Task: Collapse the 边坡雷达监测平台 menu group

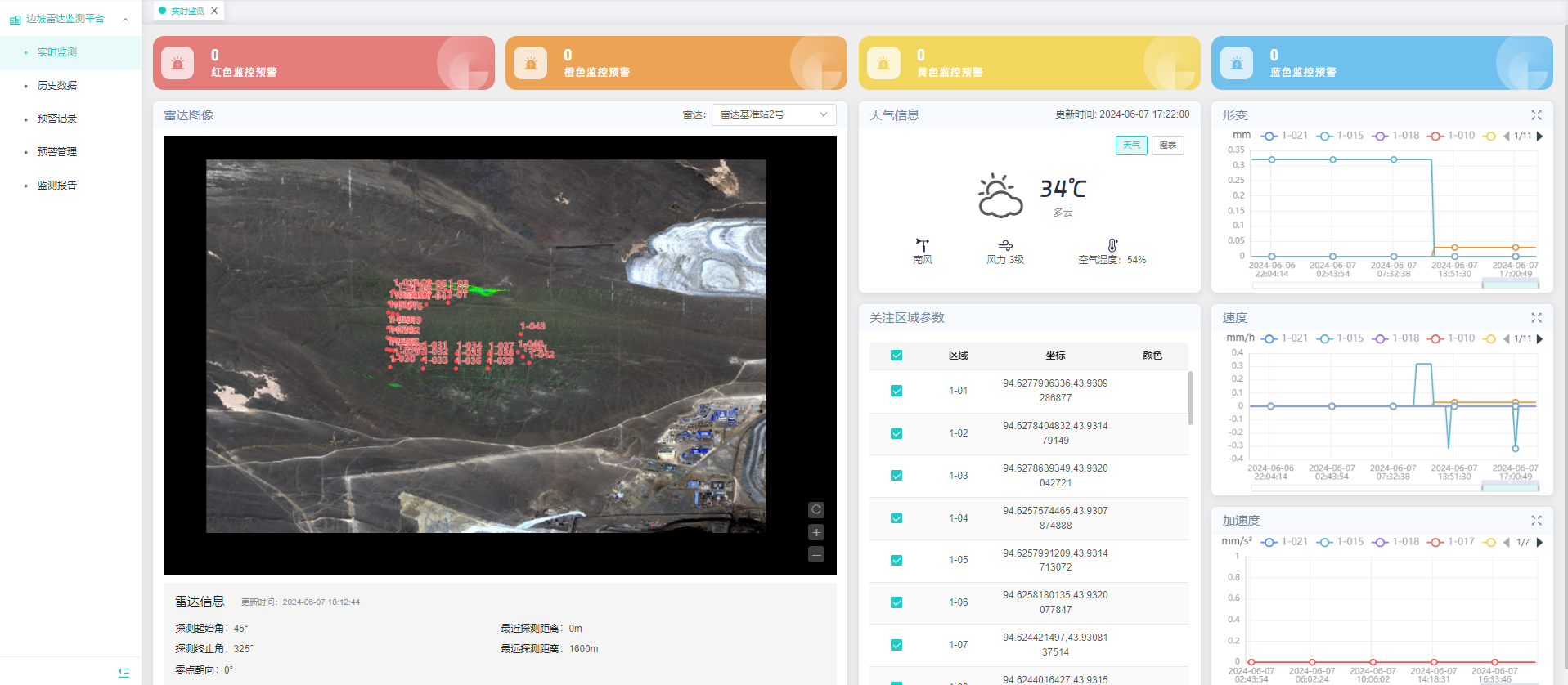Action: point(125,19)
